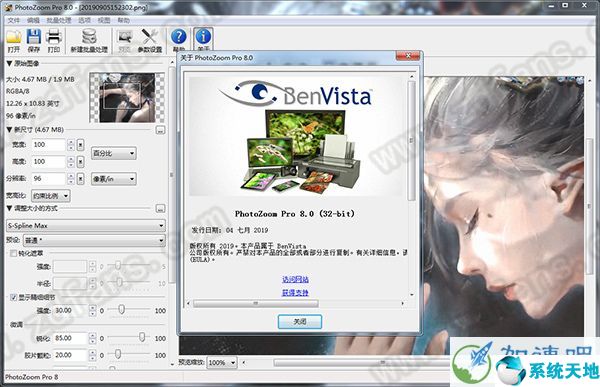Open the S-Spline Max method dropdown
The width and height of the screenshot is (600, 387).
pos(86,225)
